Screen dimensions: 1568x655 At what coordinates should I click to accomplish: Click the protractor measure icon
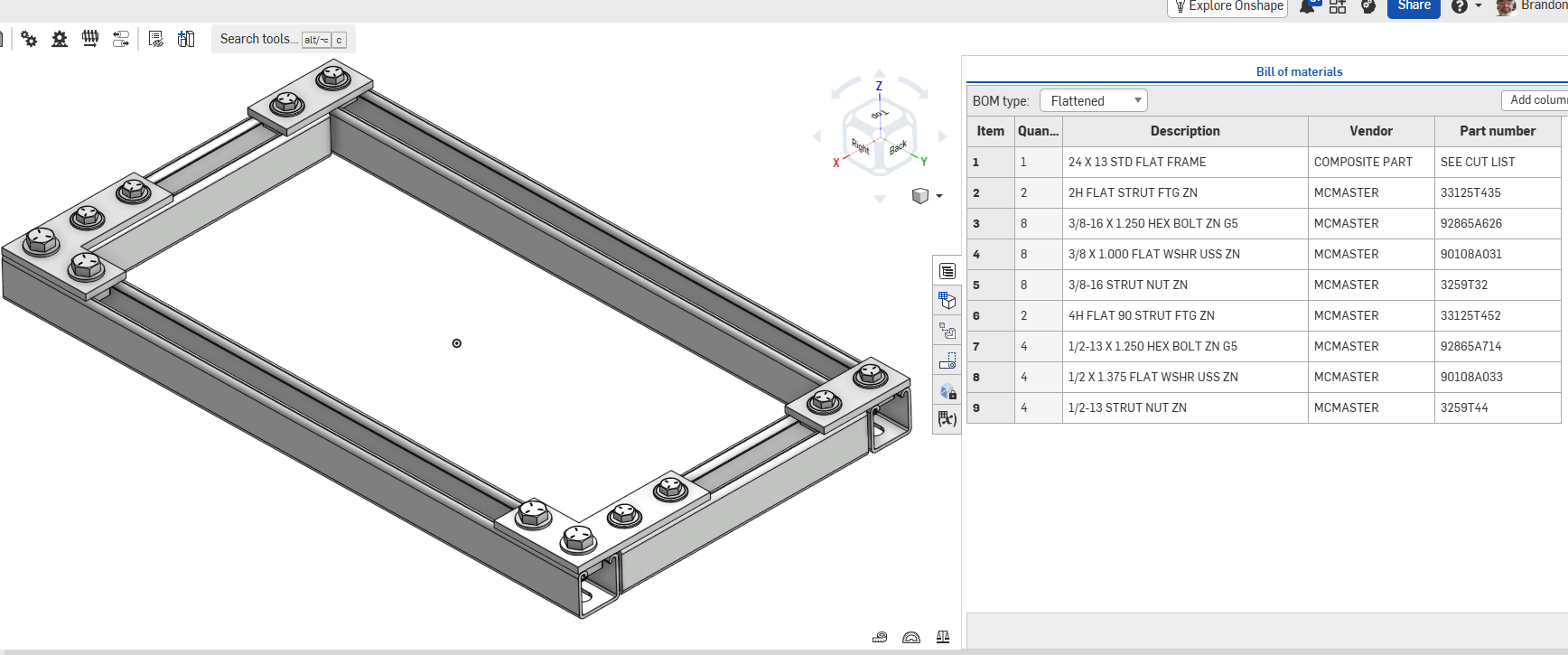click(x=911, y=637)
